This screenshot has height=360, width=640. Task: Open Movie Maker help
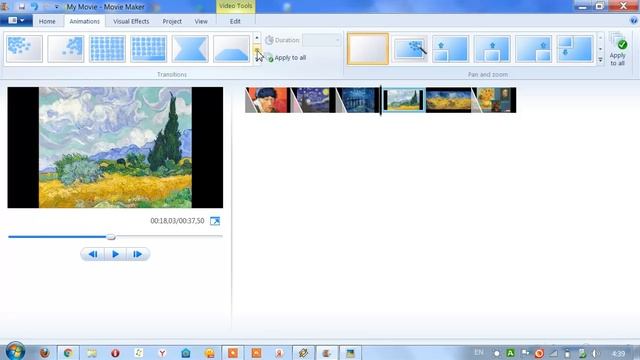(634, 20)
